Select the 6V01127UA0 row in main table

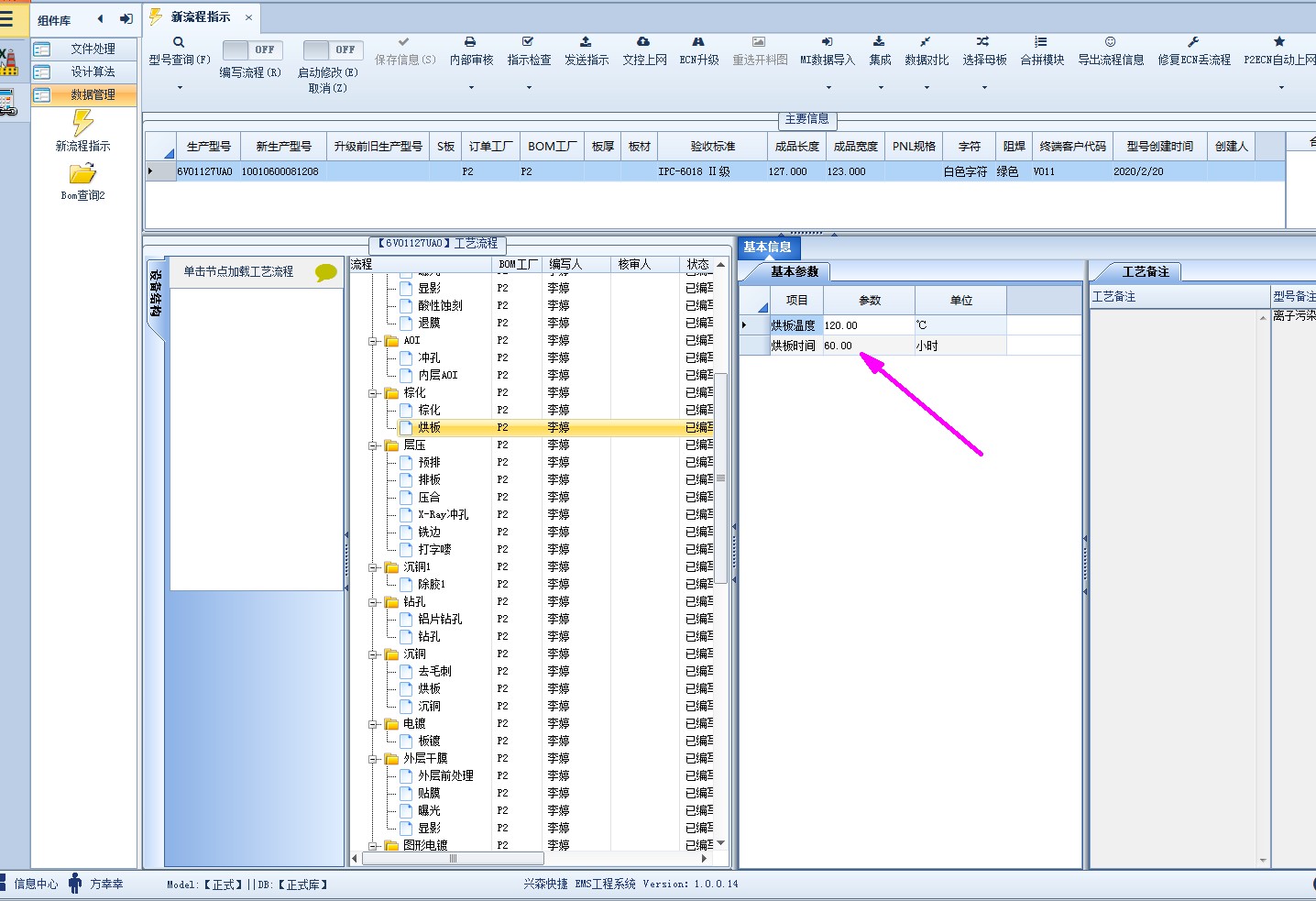715,171
